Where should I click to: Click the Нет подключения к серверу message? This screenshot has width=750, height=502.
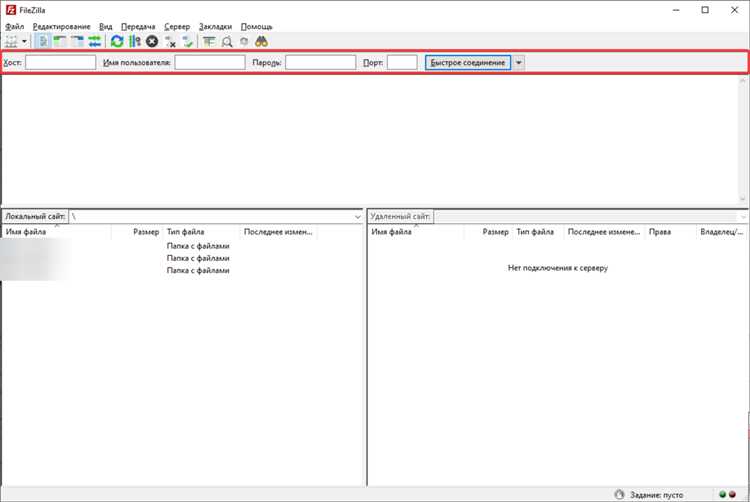558,268
